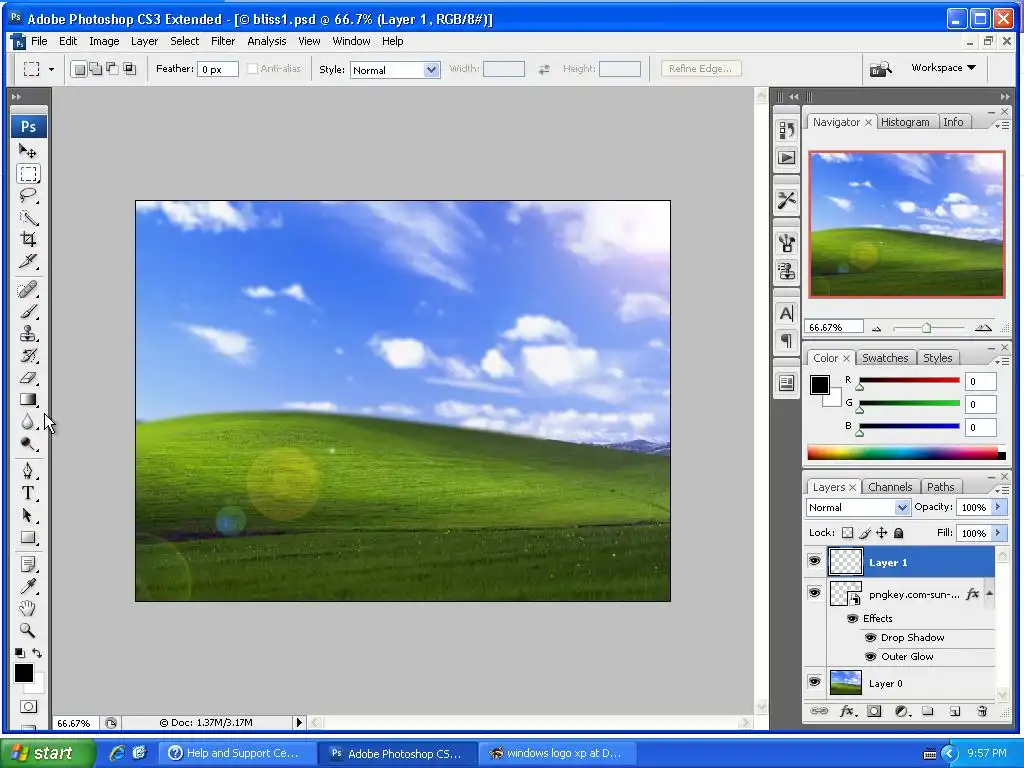
Task: Select the Zoom tool
Action: 27,631
